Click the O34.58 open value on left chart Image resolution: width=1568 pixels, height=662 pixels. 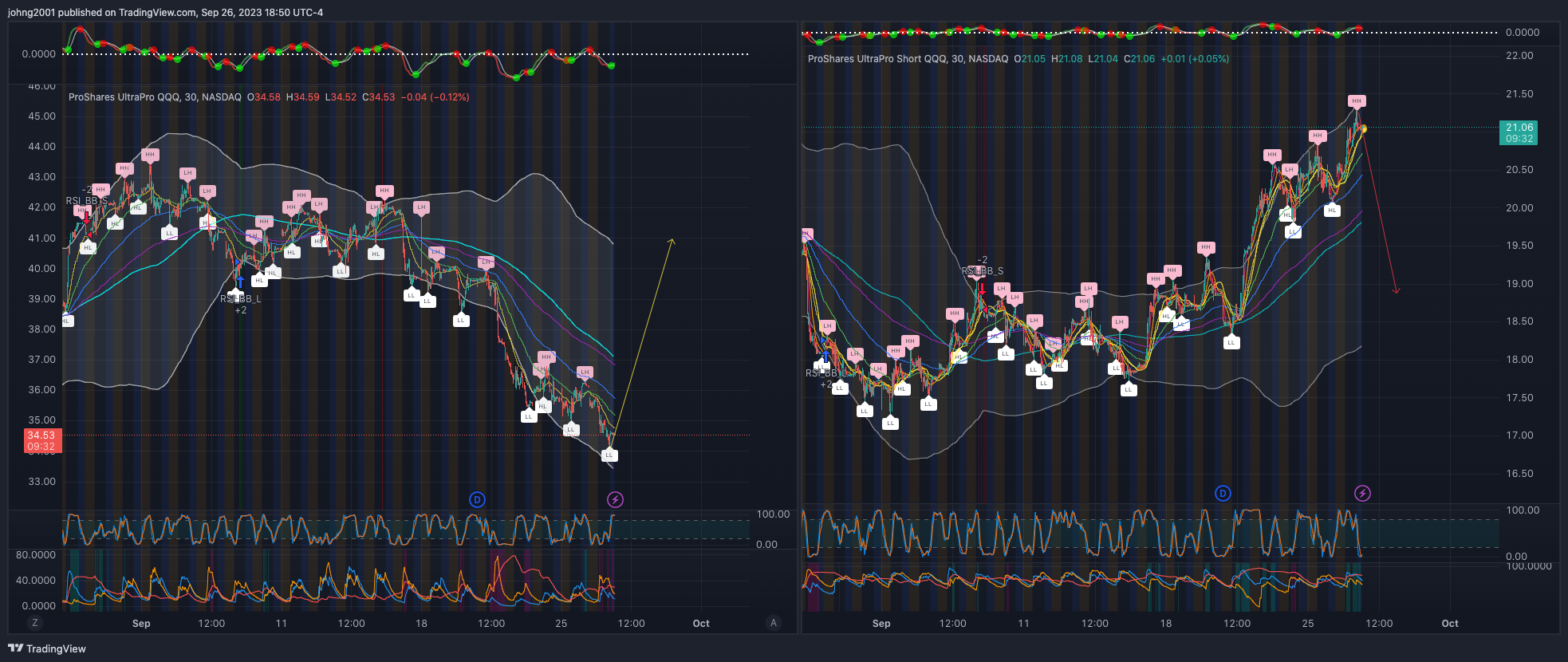264,97
